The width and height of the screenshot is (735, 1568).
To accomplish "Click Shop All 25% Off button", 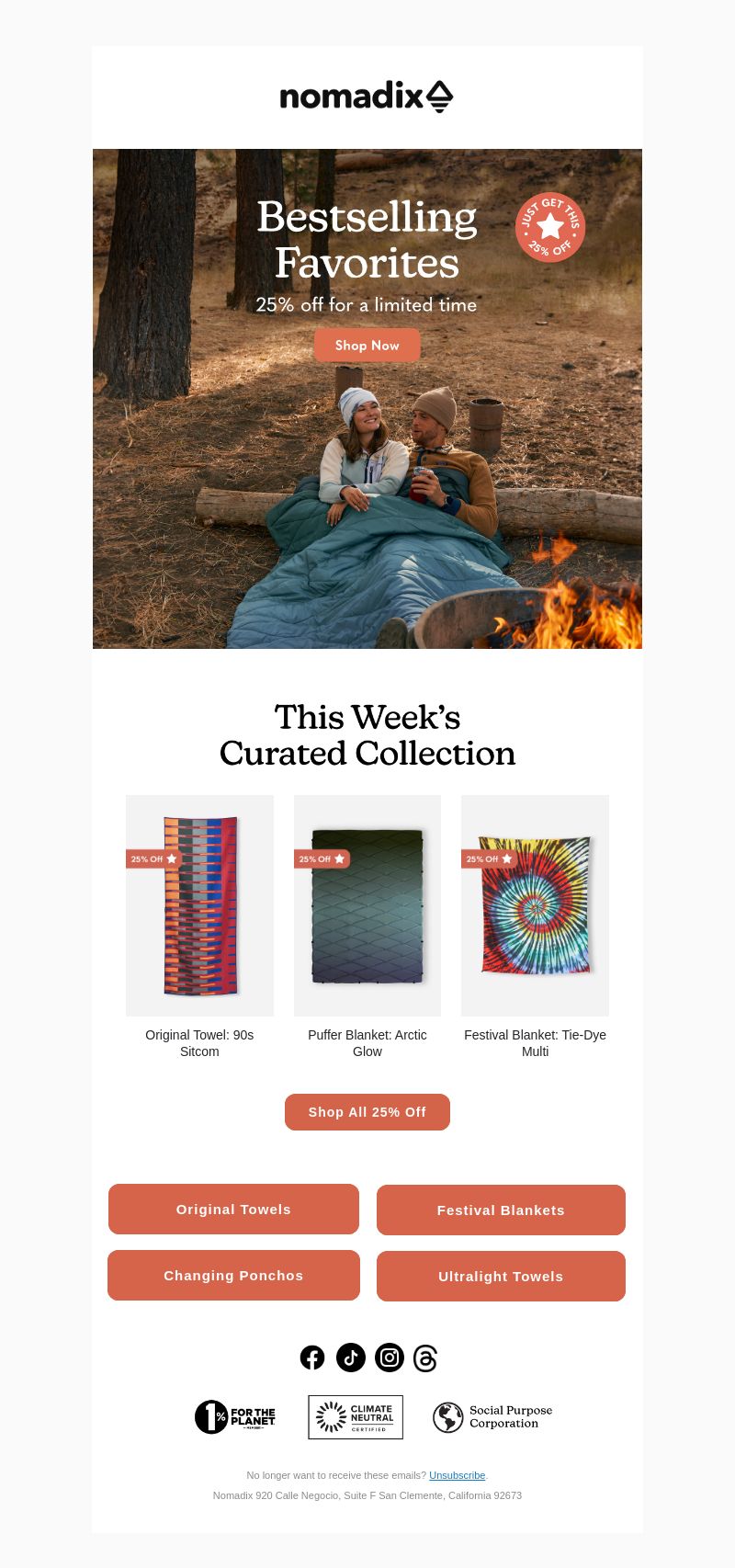I will coord(367,1112).
